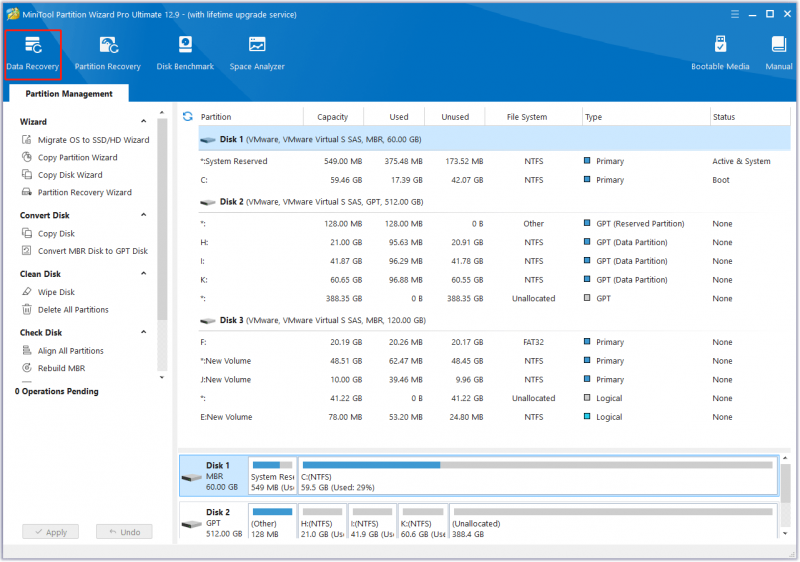The image size is (800, 562).
Task: Select Disk 2 drive icon in disk map
Action: click(192, 524)
